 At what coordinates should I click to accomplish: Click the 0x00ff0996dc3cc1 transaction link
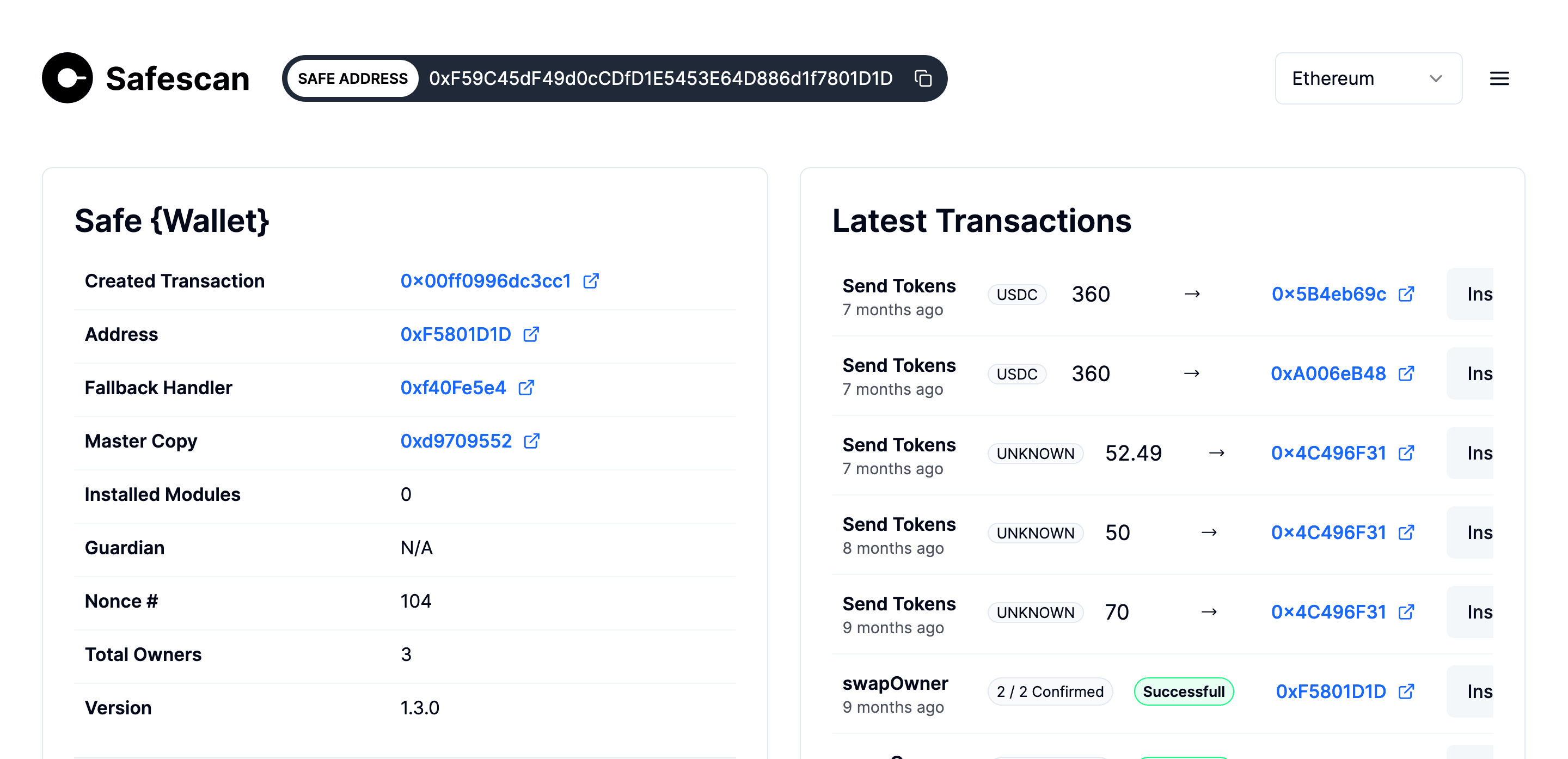485,280
